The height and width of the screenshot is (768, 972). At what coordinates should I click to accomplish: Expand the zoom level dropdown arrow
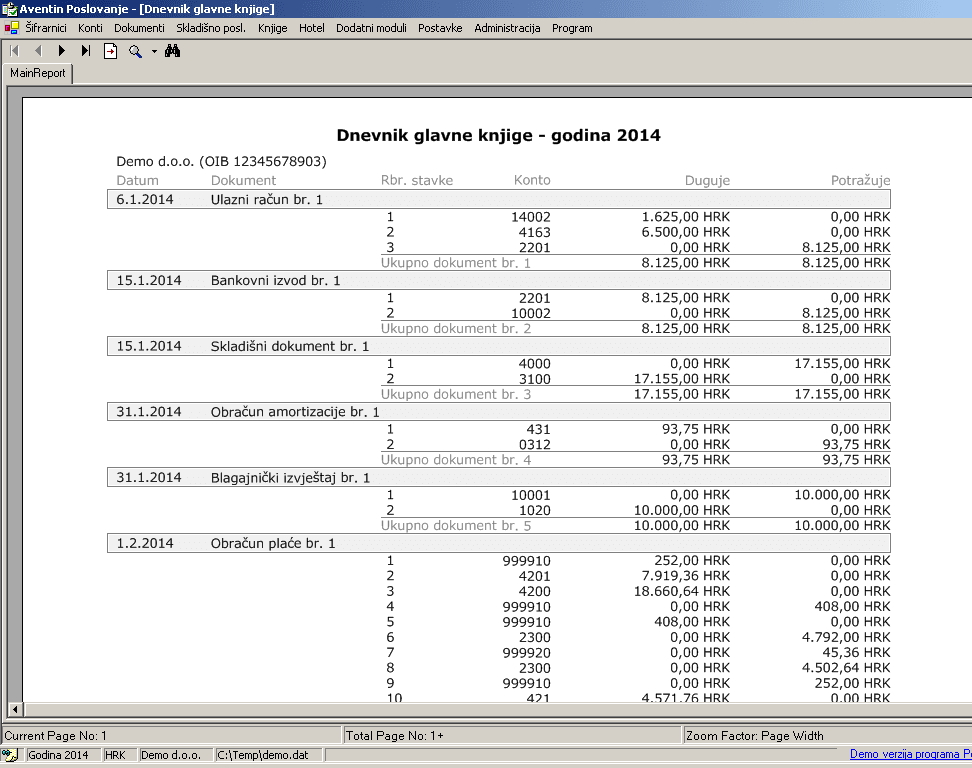pos(154,50)
